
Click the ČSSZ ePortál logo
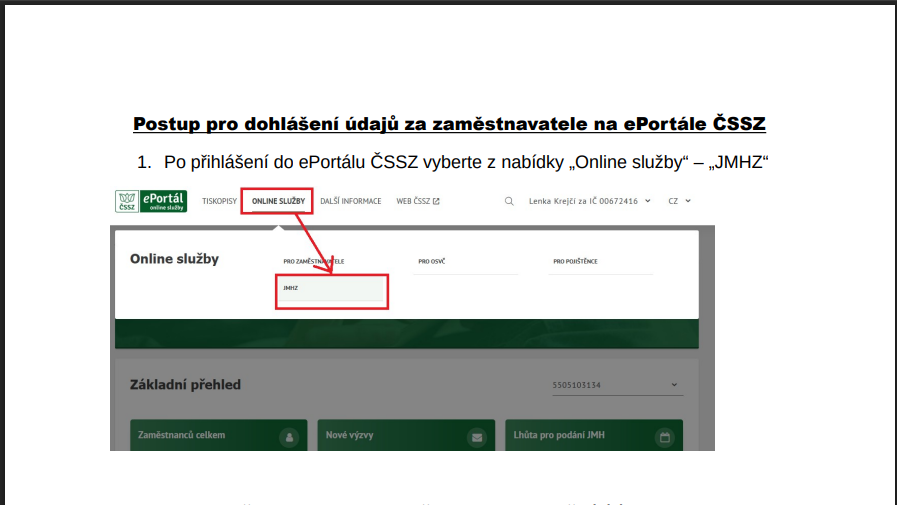click(150, 201)
